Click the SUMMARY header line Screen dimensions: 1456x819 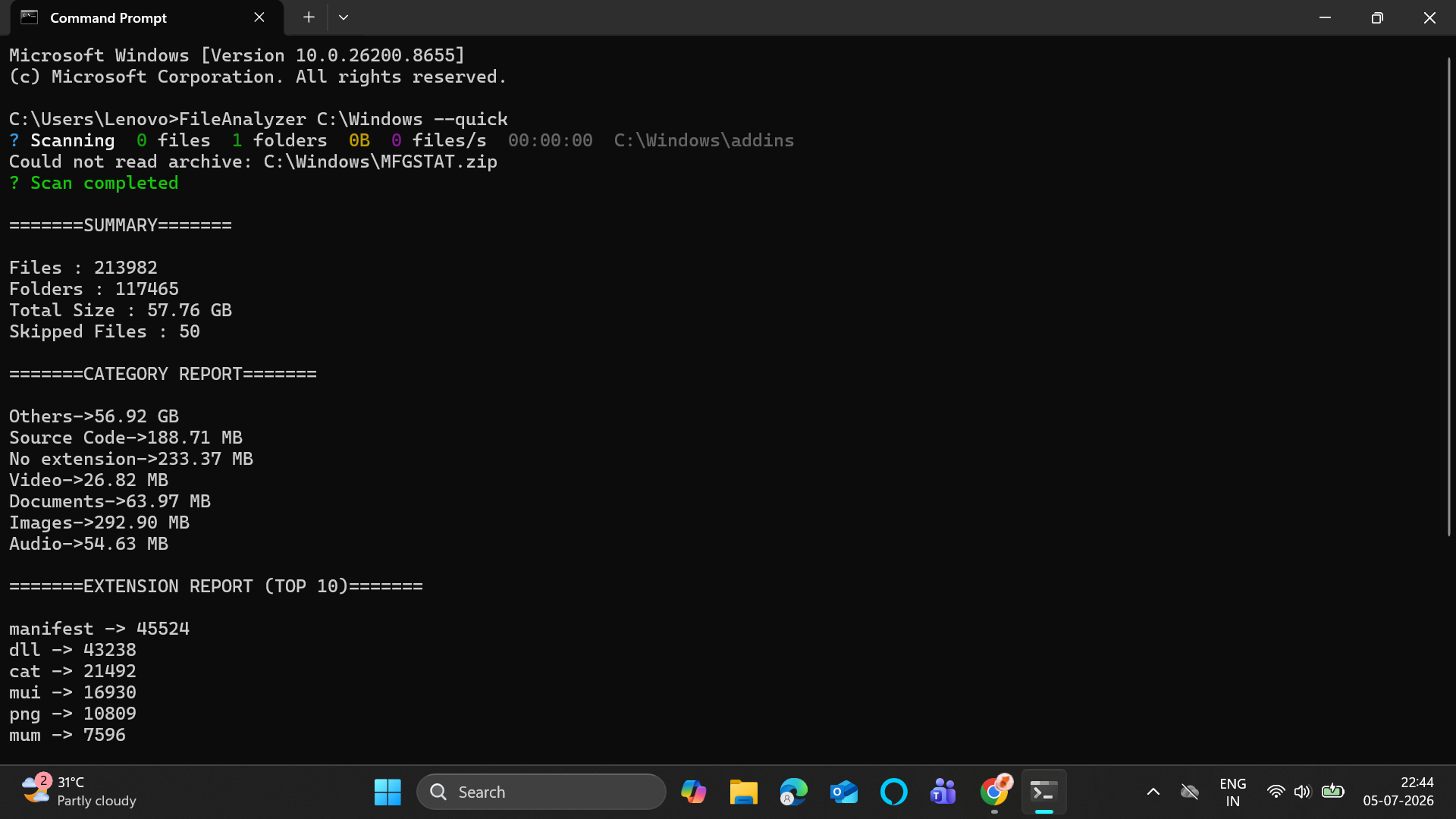pos(121,225)
